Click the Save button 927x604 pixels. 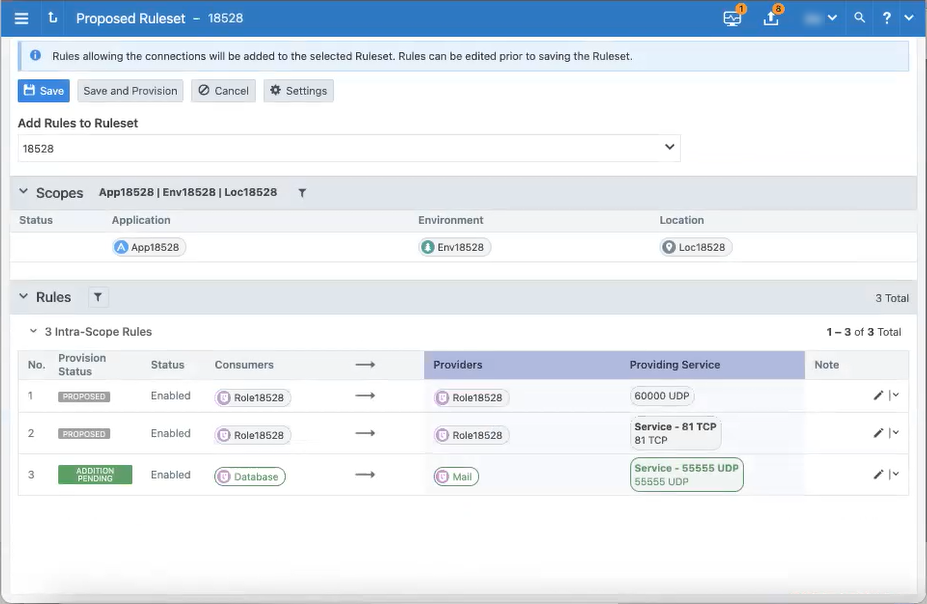click(x=44, y=90)
